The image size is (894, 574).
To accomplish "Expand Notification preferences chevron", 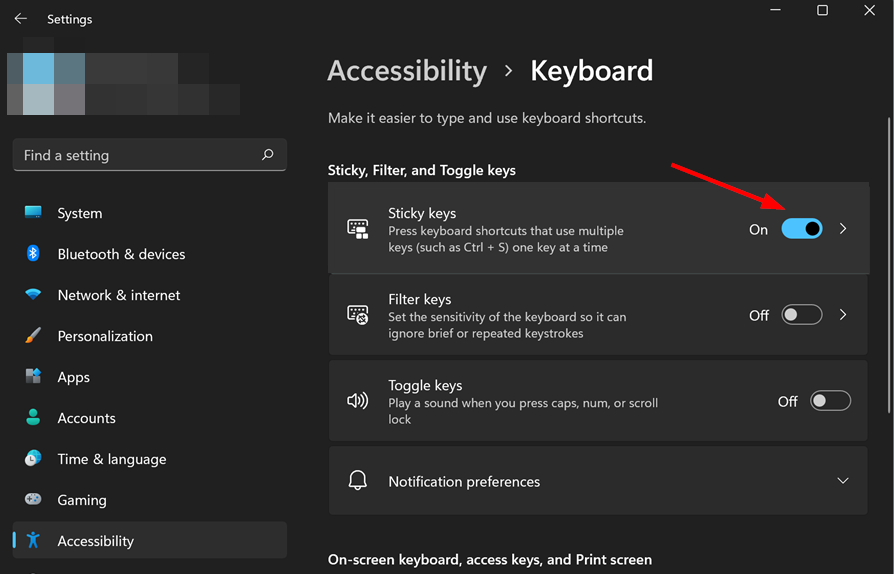I will click(x=843, y=481).
